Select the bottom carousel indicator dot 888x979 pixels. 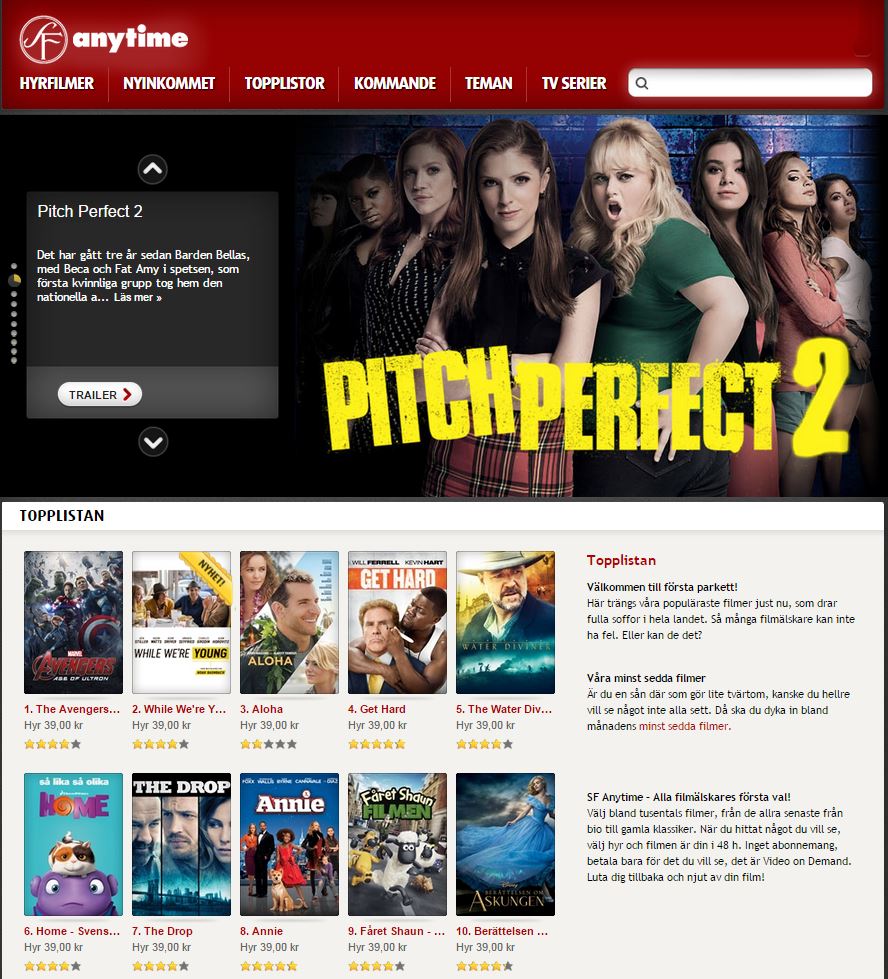tap(14, 360)
